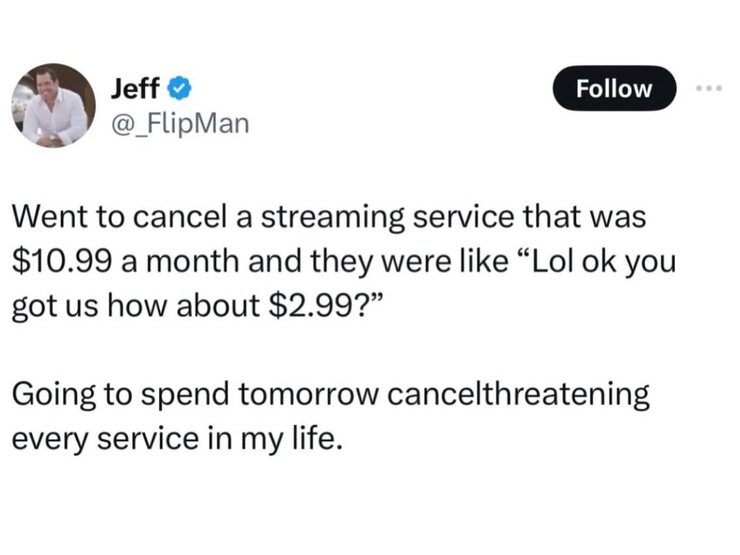
Task: Open the @_FlipMan handle link
Action: pyautogui.click(x=180, y=124)
